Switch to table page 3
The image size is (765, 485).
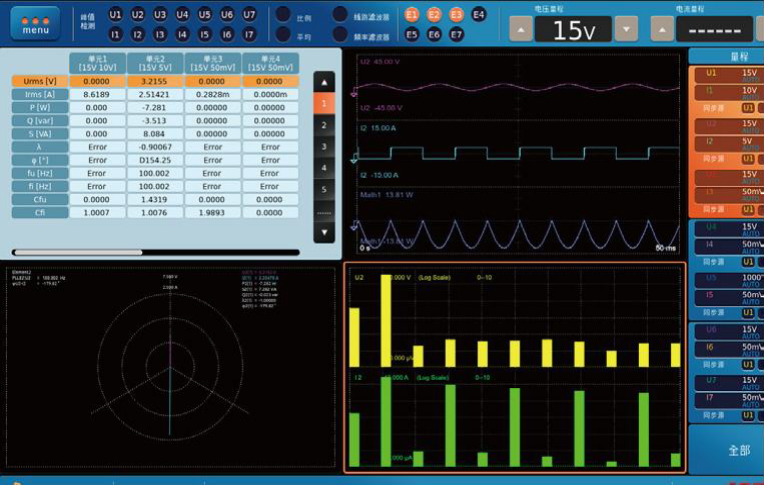pyautogui.click(x=324, y=146)
